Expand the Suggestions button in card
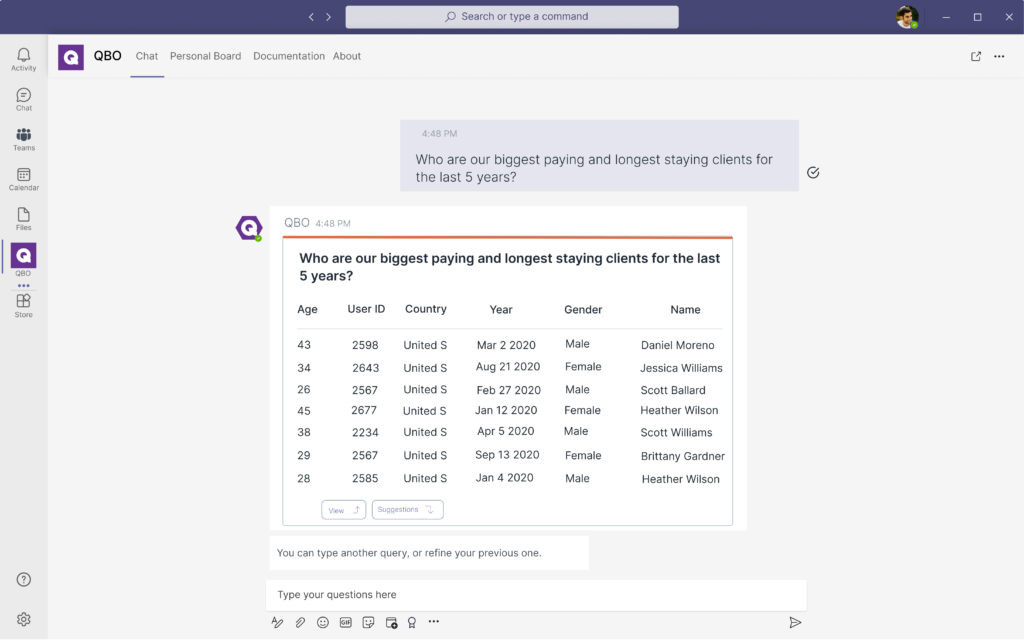The height and width of the screenshot is (640, 1024). pos(407,510)
